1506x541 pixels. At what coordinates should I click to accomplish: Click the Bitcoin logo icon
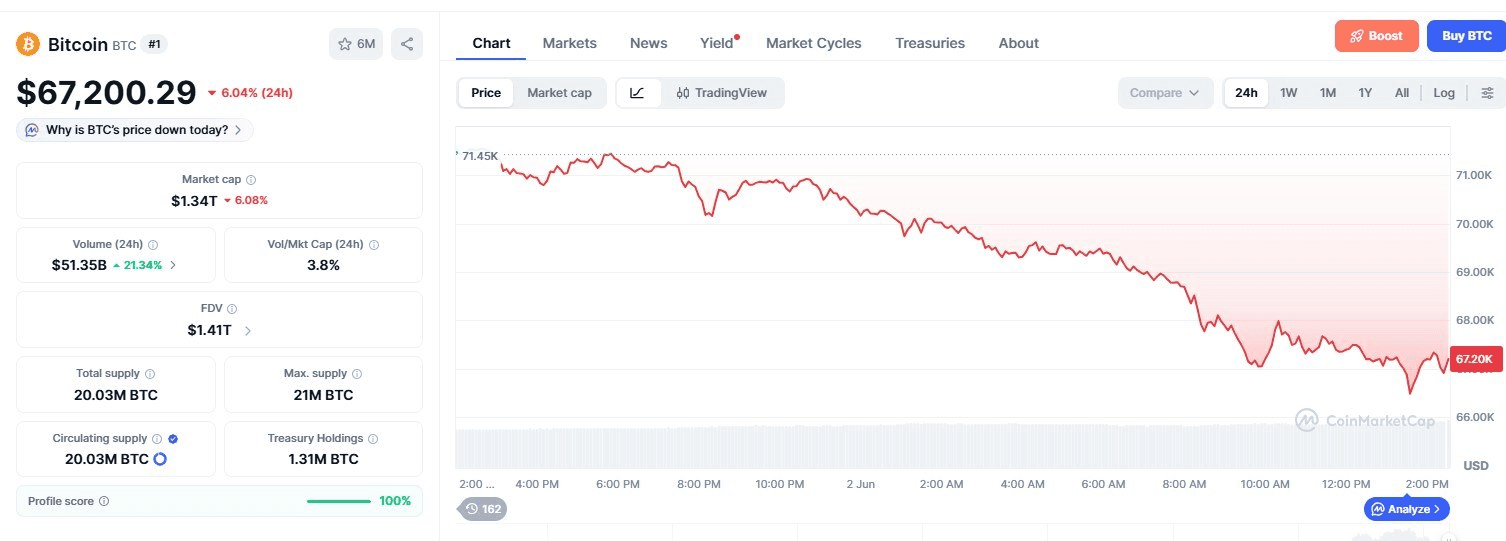(27, 44)
